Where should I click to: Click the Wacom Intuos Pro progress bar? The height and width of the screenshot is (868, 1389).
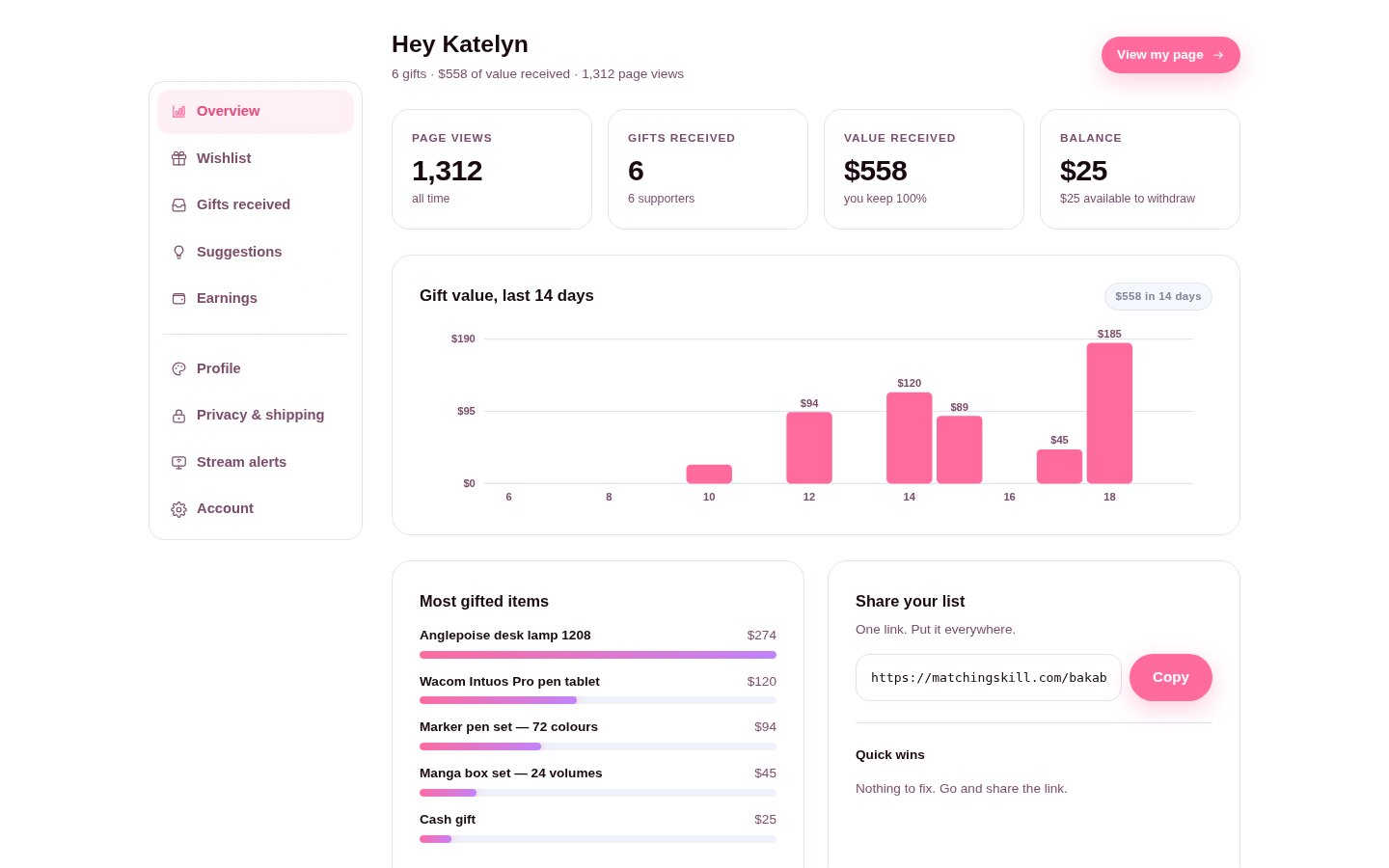click(x=598, y=700)
